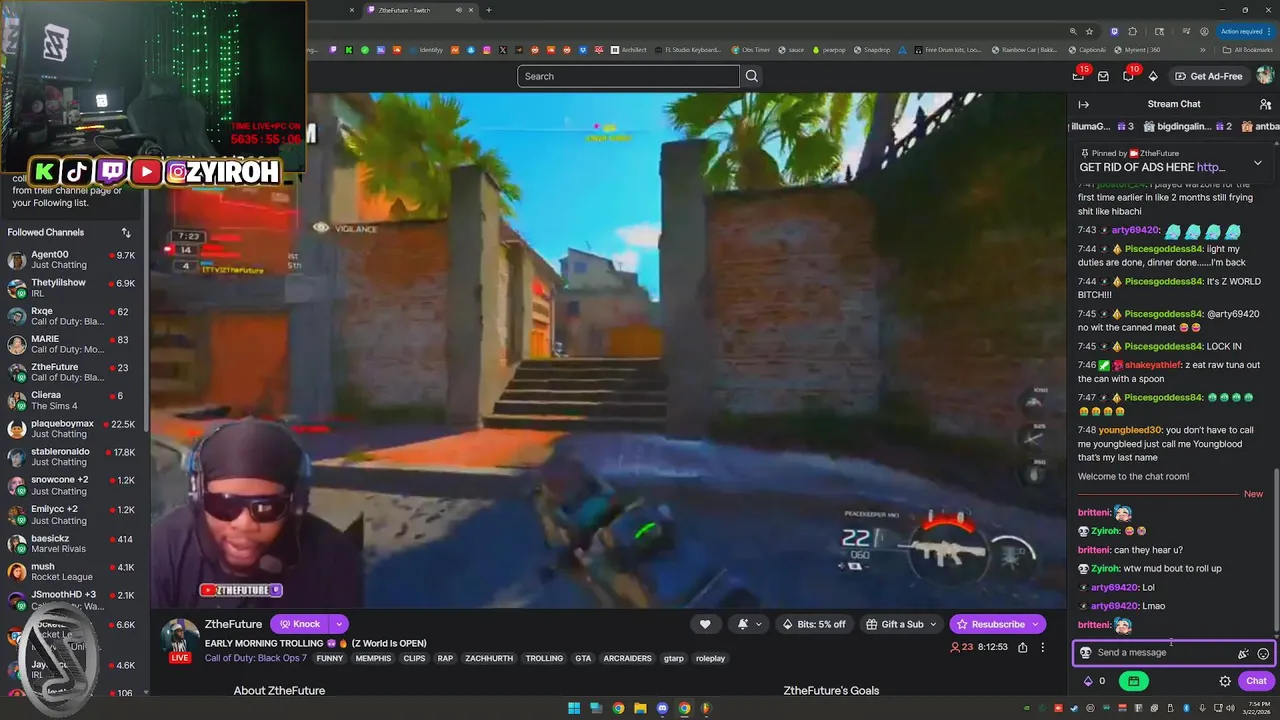Collapse the Stream Chat panel arrow

coord(1083,104)
